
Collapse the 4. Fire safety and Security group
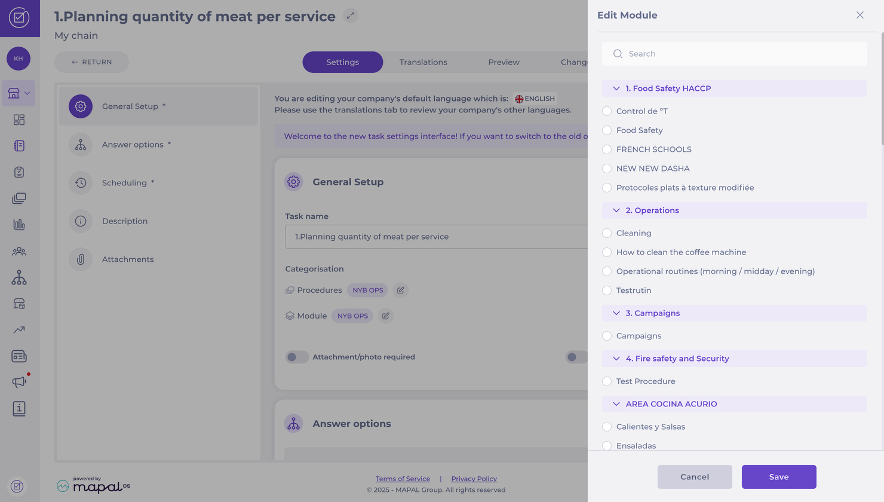pos(617,359)
